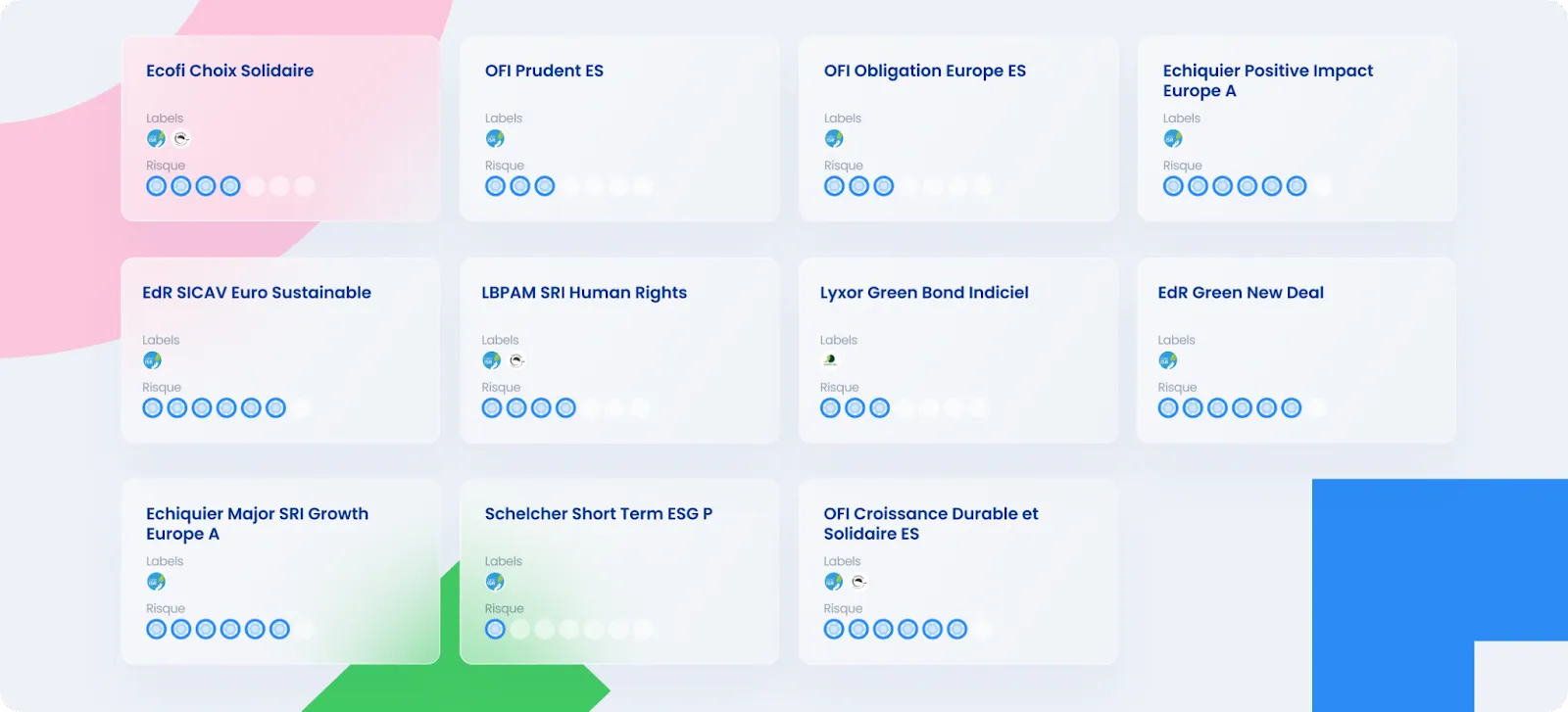Select the sixth risk dot on Echiquier Major SRI Growth
The image size is (1568, 712).
[x=279, y=628]
